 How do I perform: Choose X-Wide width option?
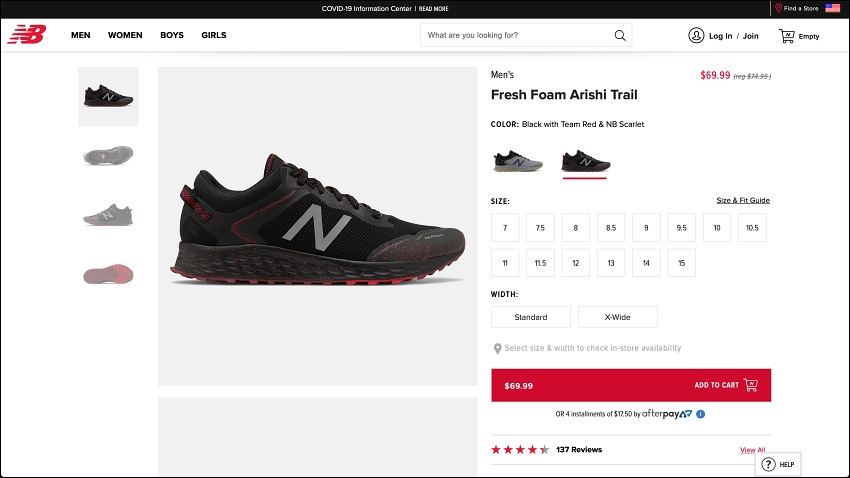click(617, 317)
